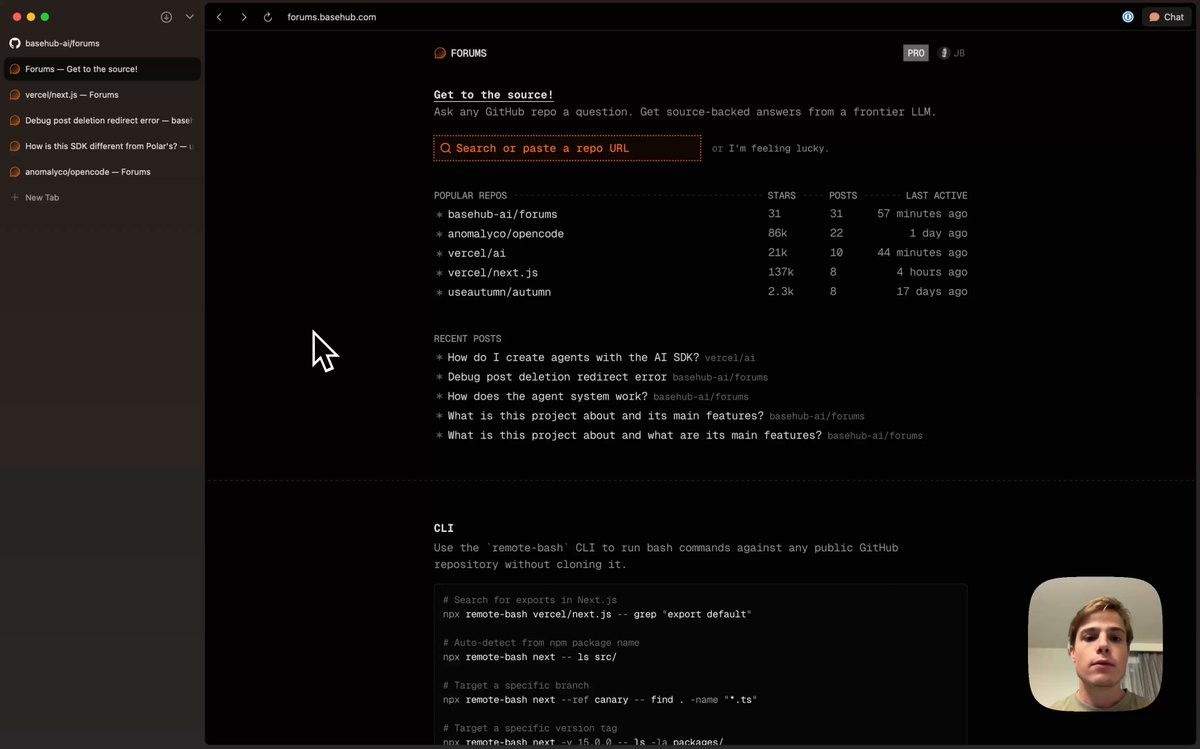Viewport: 1200px width, 749px height.
Task: Click the STARS column header
Action: [x=782, y=196]
